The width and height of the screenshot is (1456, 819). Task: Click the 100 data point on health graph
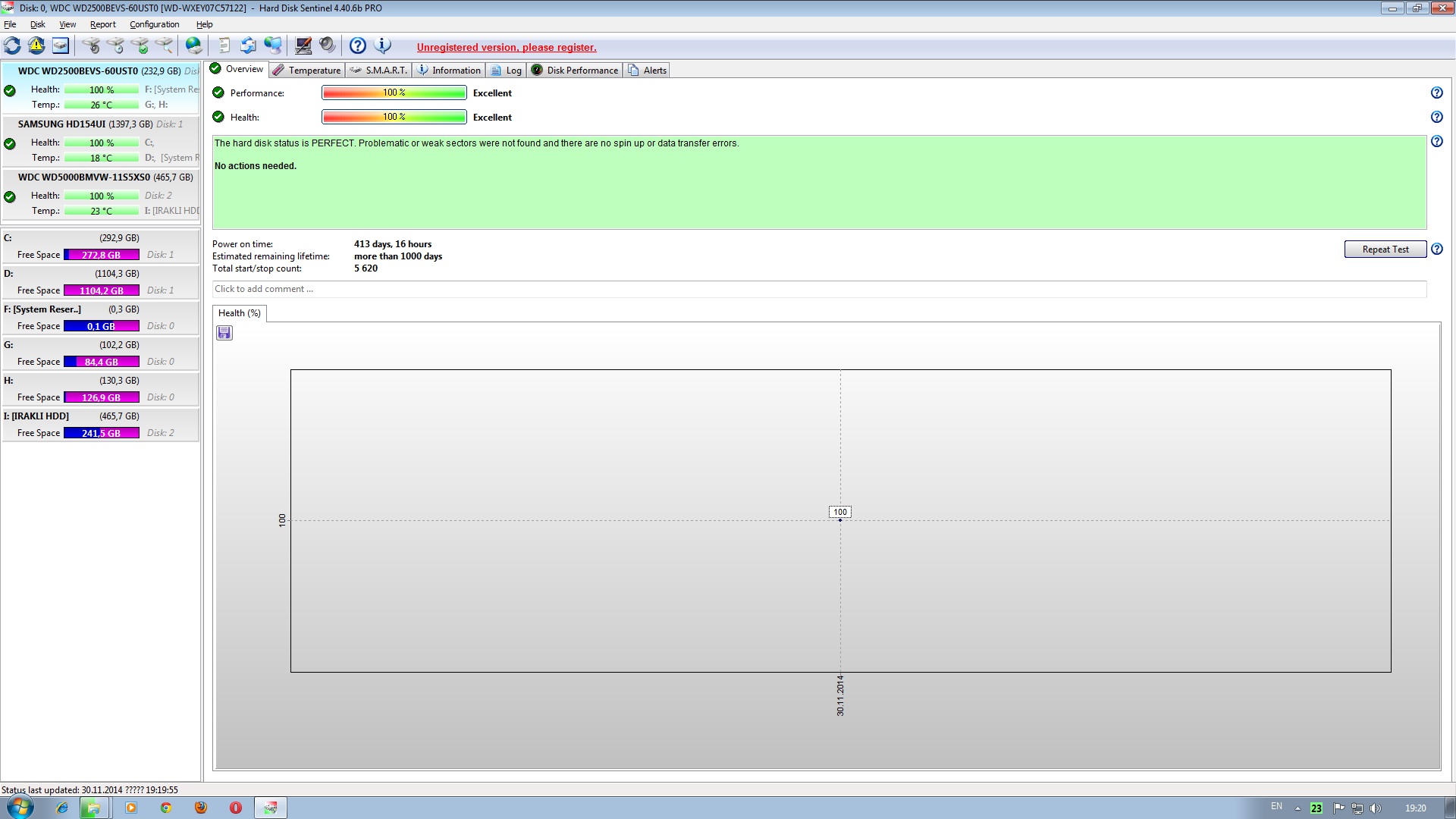840,519
